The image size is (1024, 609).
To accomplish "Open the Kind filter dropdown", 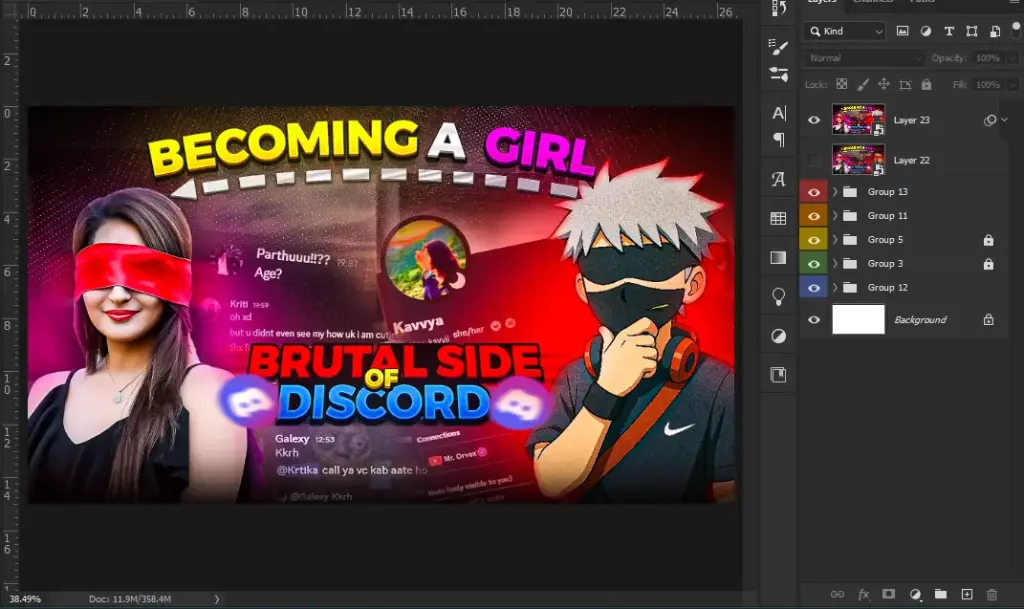I will pos(845,31).
